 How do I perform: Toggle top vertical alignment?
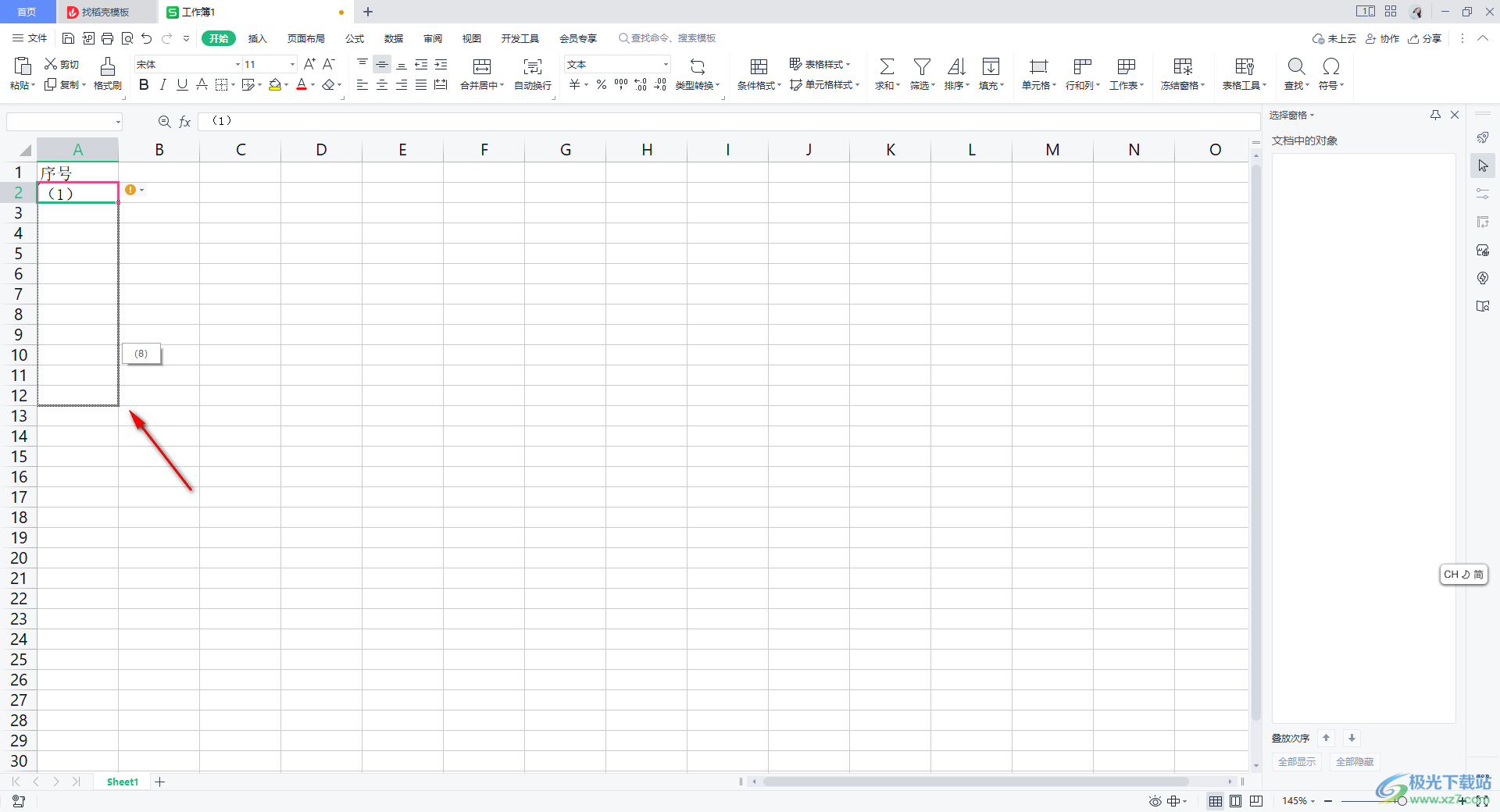point(362,64)
